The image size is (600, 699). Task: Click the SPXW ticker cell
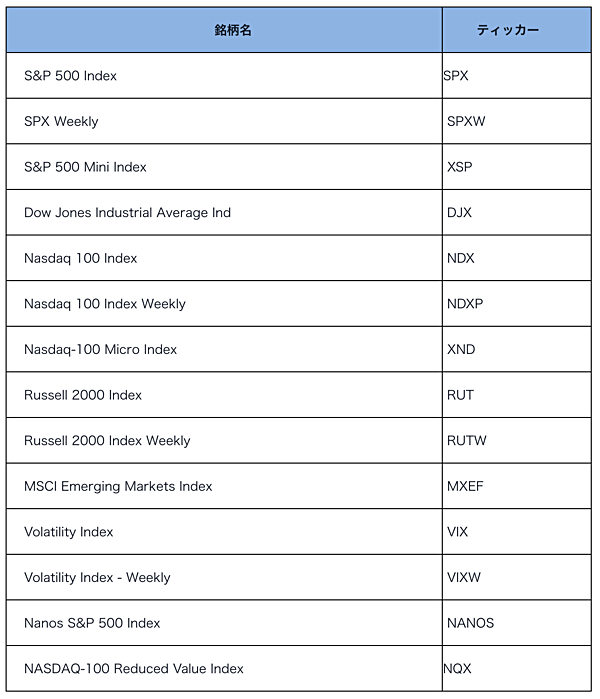pyautogui.click(x=517, y=121)
